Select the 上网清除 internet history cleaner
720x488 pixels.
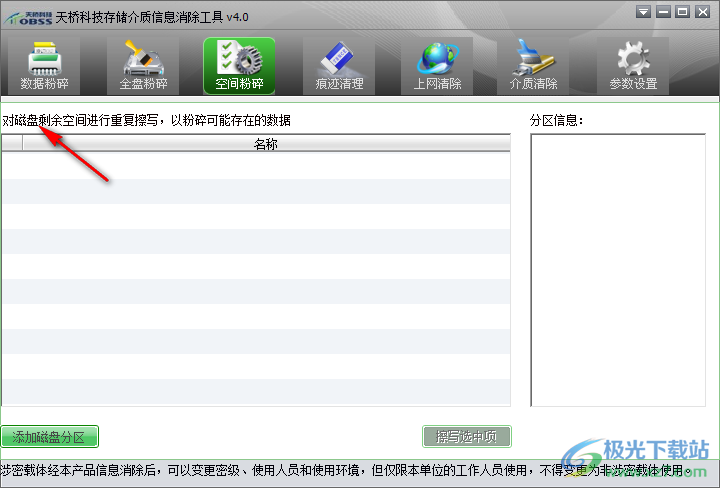pos(437,66)
